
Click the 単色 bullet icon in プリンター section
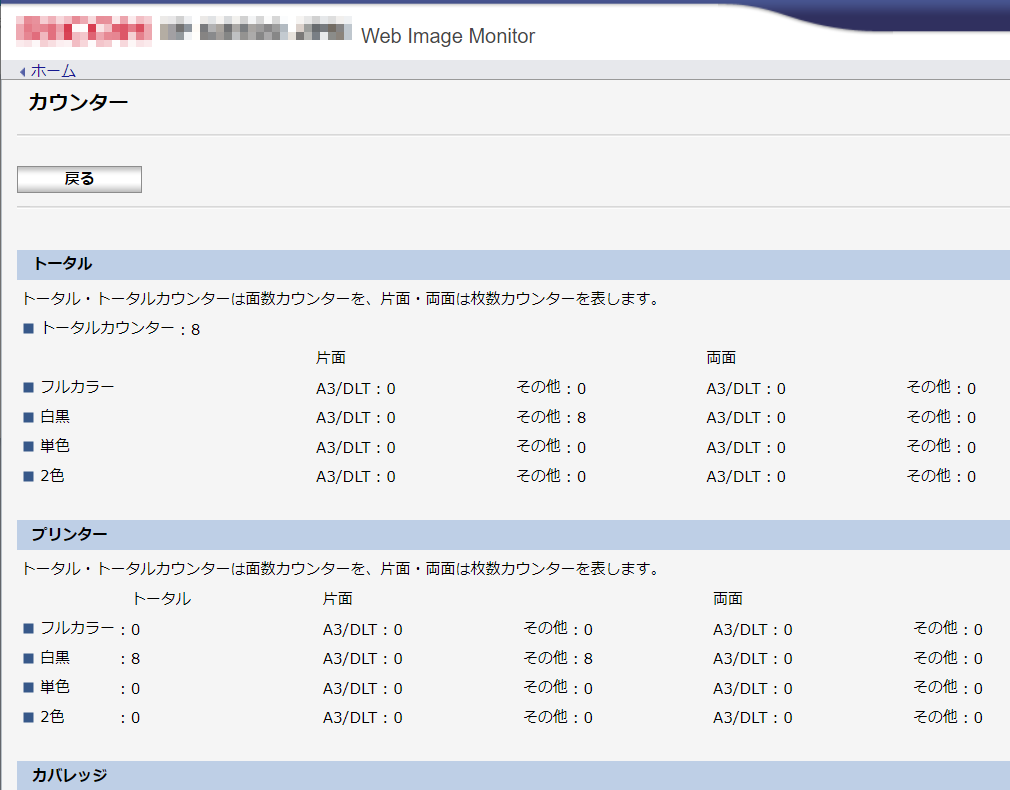click(29, 689)
